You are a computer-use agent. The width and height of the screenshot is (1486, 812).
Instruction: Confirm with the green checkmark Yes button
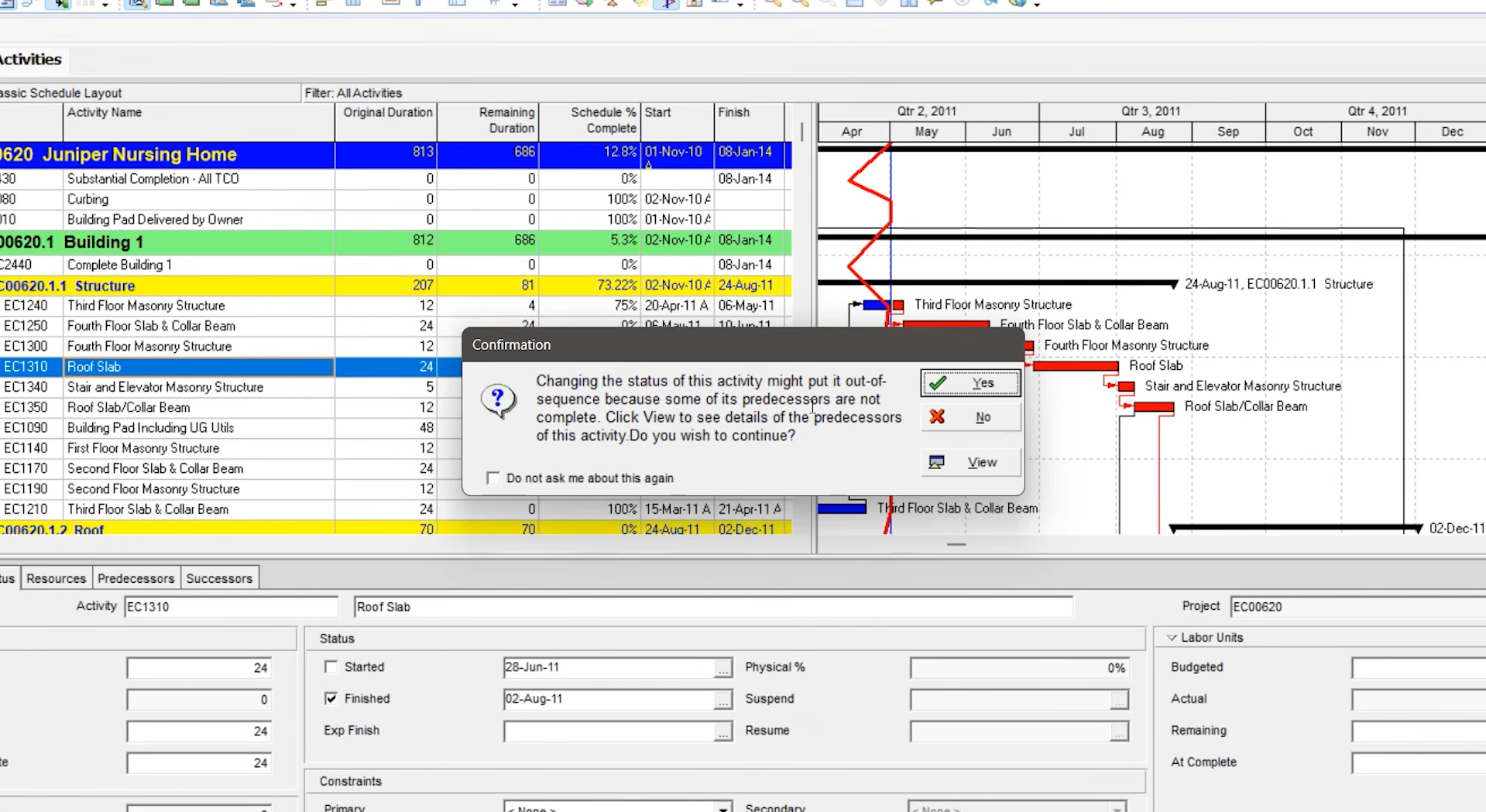(x=970, y=383)
